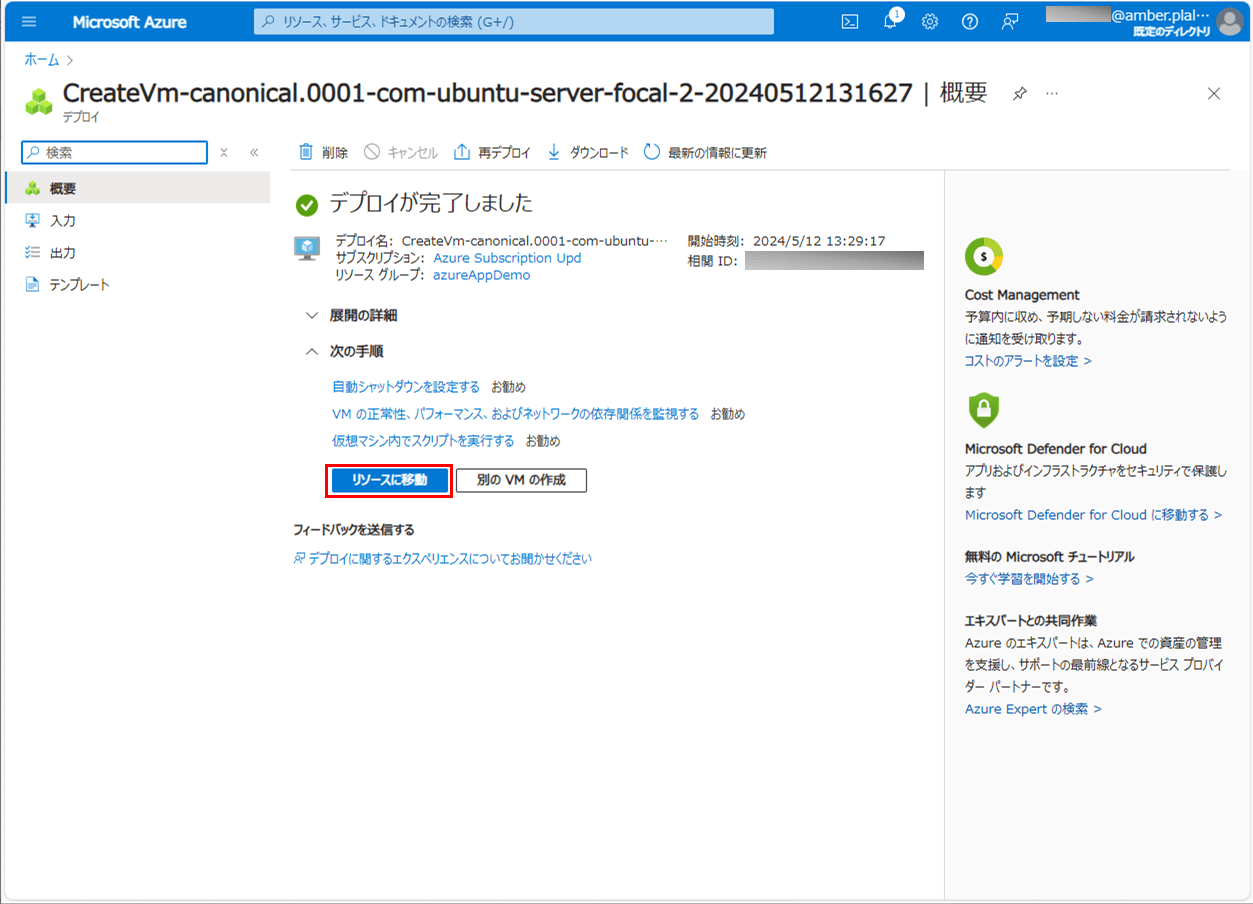Open コストのアラートを設定 link

tap(1028, 361)
